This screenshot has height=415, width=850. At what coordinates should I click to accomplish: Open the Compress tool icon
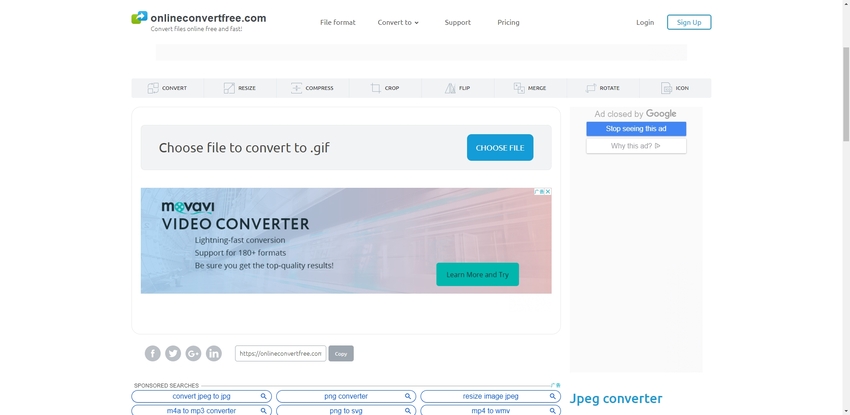point(297,88)
